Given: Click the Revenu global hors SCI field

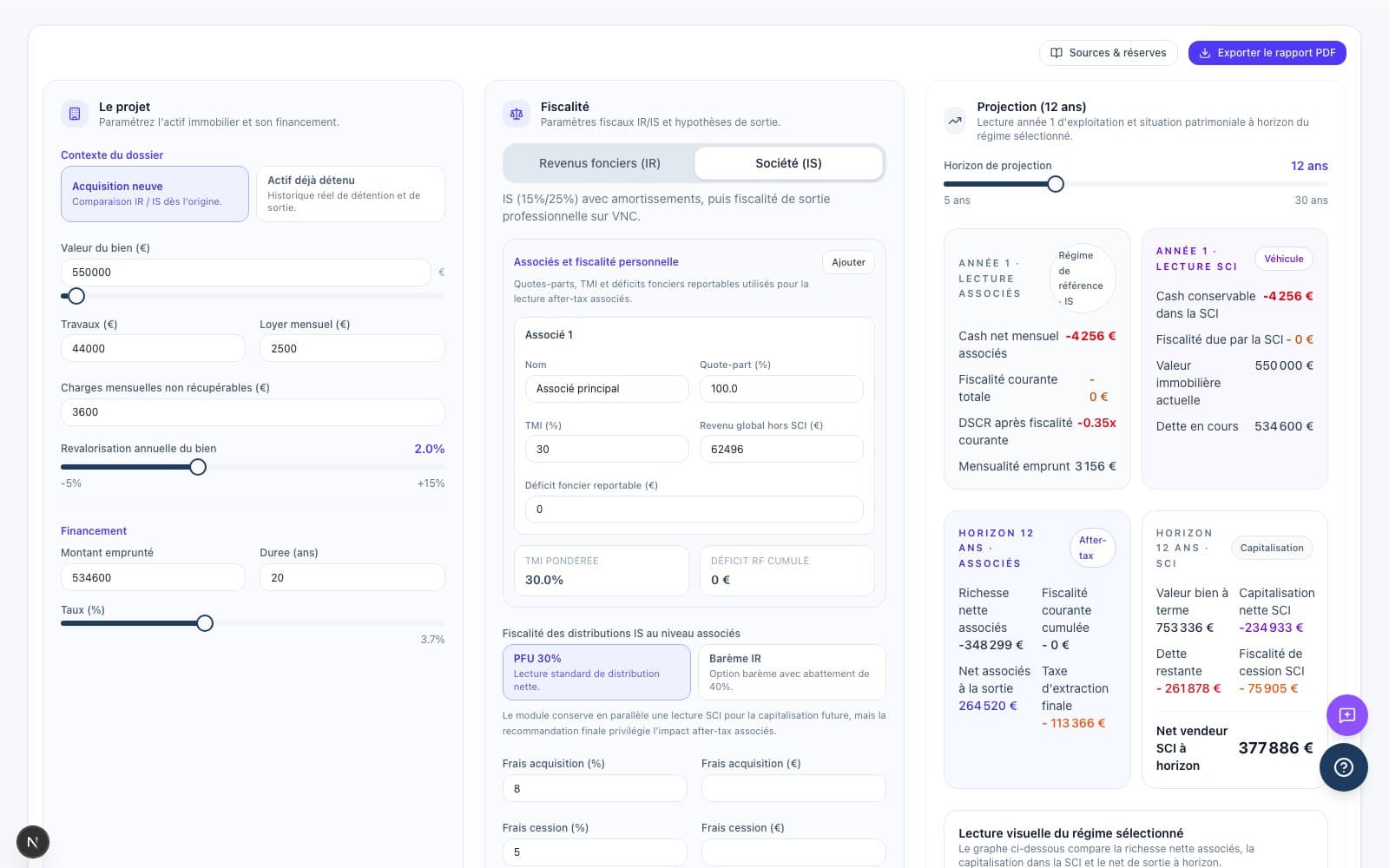Looking at the screenshot, I should click(780, 449).
